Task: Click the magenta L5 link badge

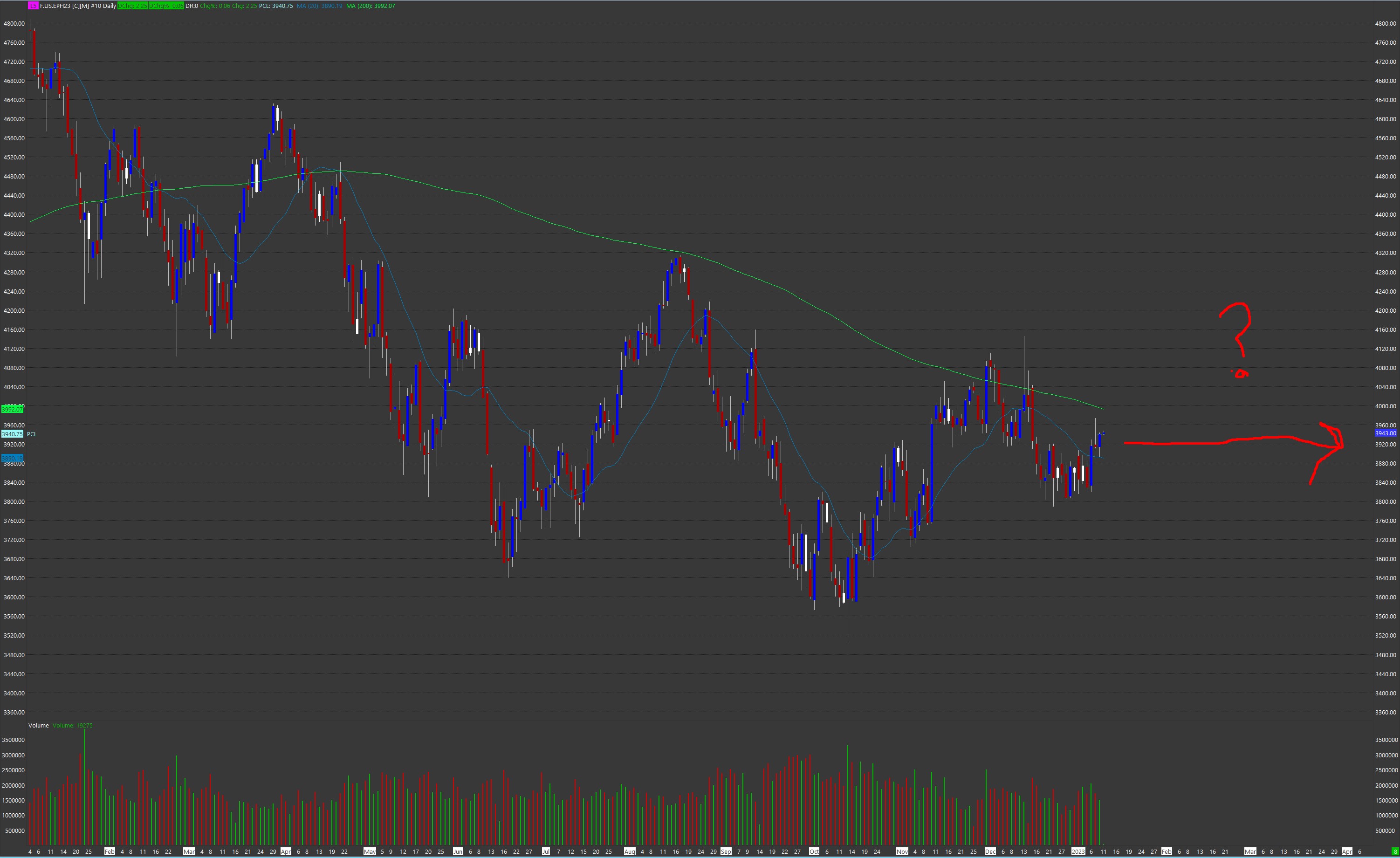Action: pyautogui.click(x=33, y=6)
